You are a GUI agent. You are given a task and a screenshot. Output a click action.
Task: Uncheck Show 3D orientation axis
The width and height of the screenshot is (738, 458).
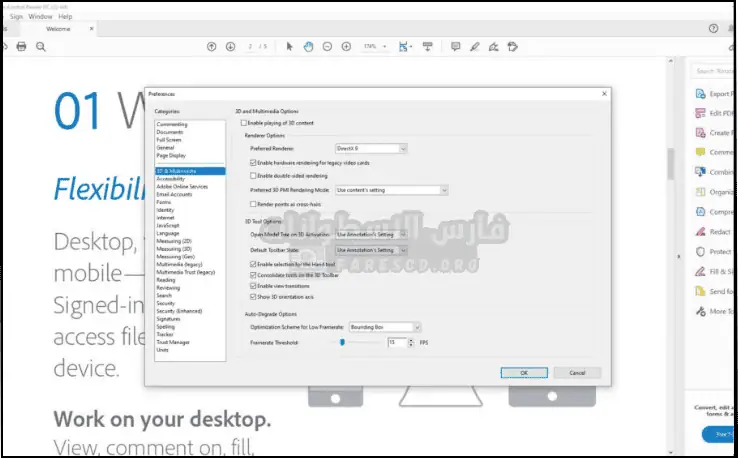252,297
